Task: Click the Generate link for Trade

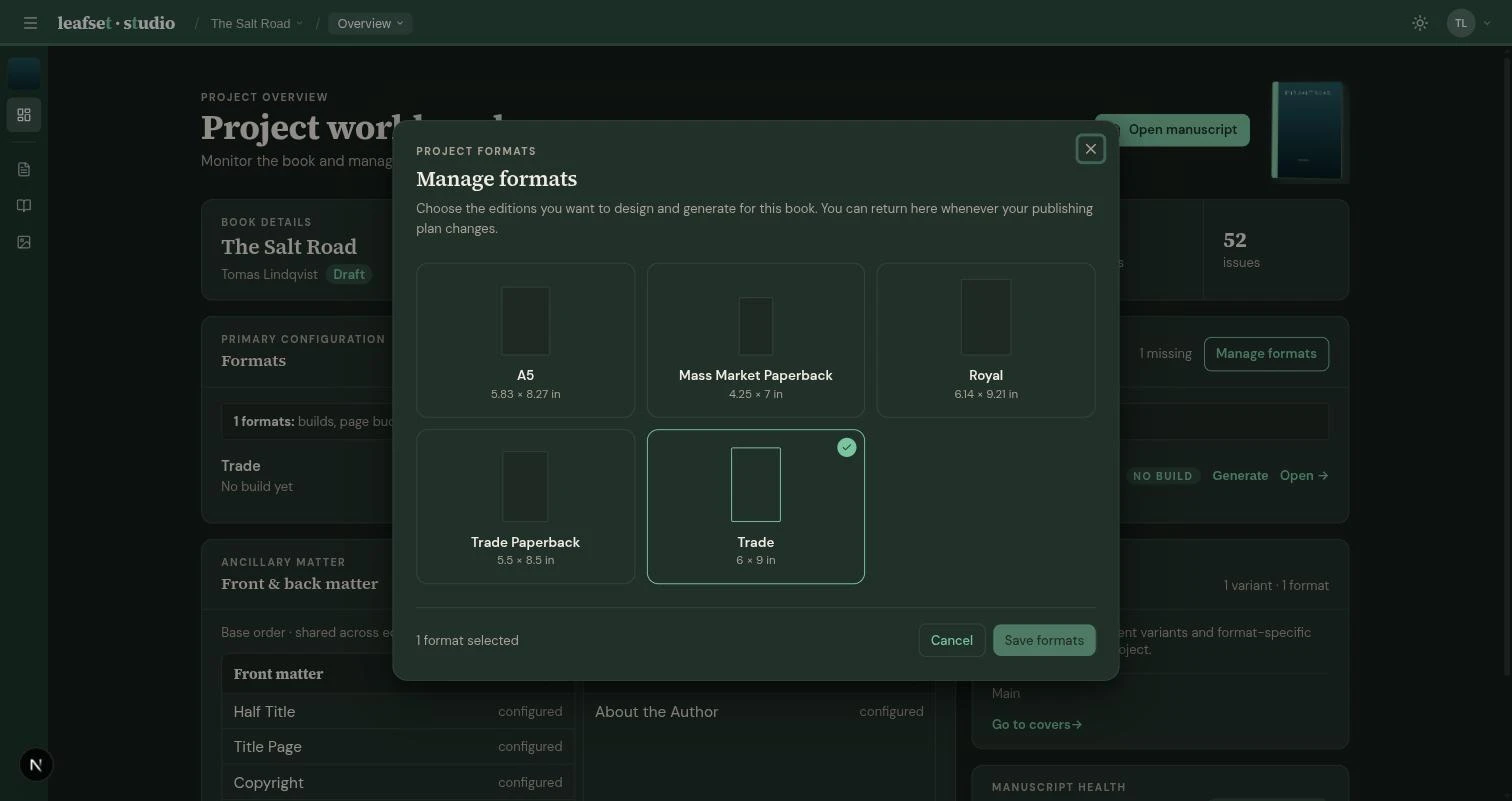Action: 1240,476
